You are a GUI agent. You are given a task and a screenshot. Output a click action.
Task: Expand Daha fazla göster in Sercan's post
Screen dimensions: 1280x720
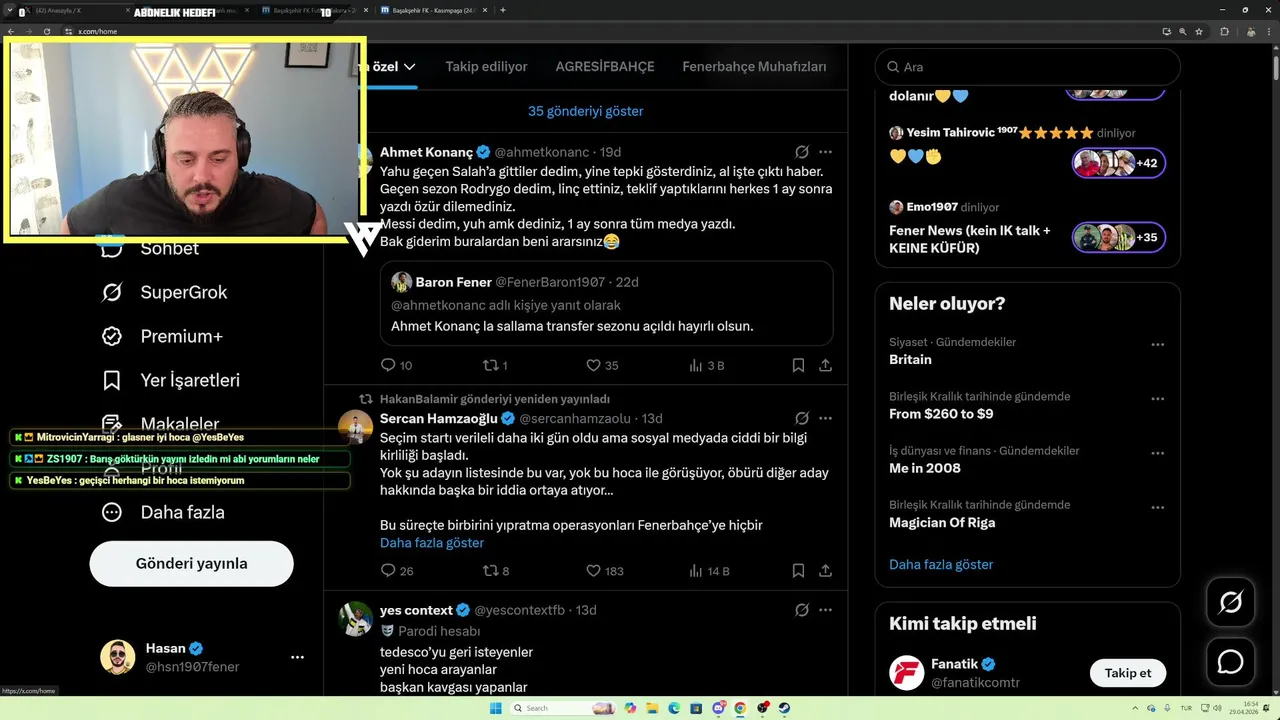pyautogui.click(x=432, y=543)
